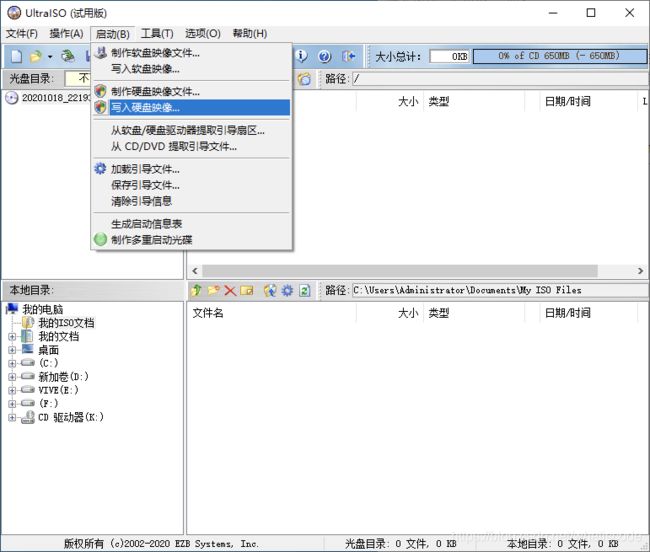The height and width of the screenshot is (552, 650).
Task: Choose 清除引导信息 menu entry
Action: pos(192,201)
